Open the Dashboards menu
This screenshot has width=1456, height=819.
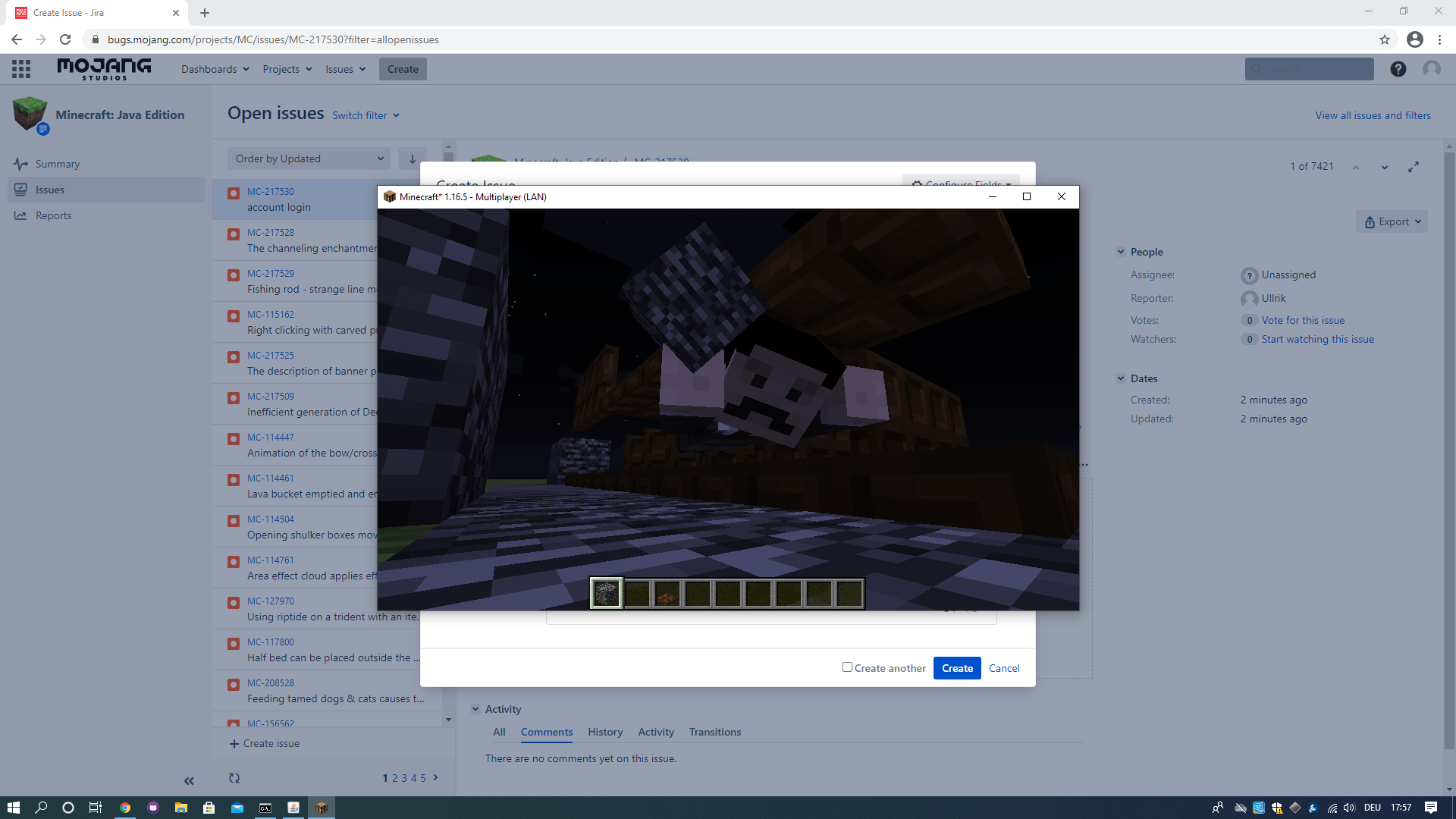pos(215,69)
